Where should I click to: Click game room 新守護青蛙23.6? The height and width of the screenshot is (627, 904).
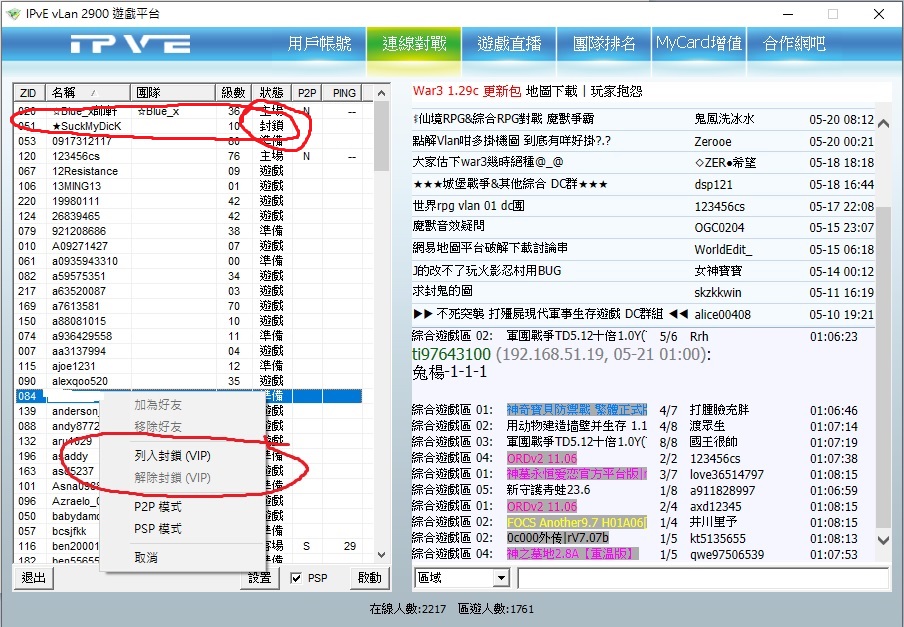(x=548, y=490)
